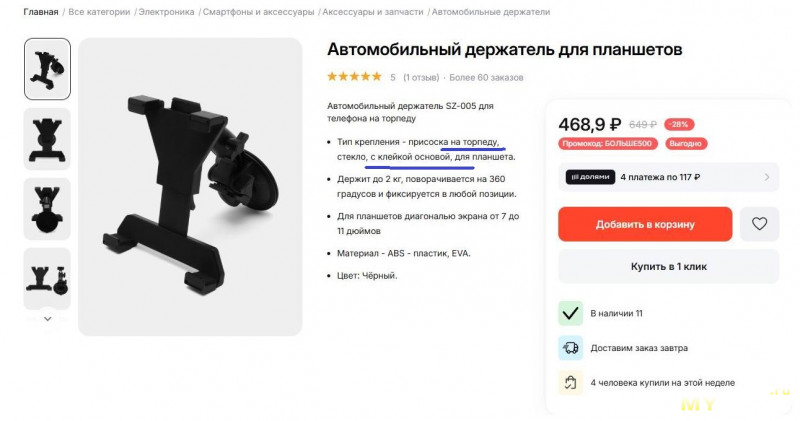The width and height of the screenshot is (800, 421).
Task: Click the promo code БОЛЬШЕ500 label
Action: (x=607, y=143)
